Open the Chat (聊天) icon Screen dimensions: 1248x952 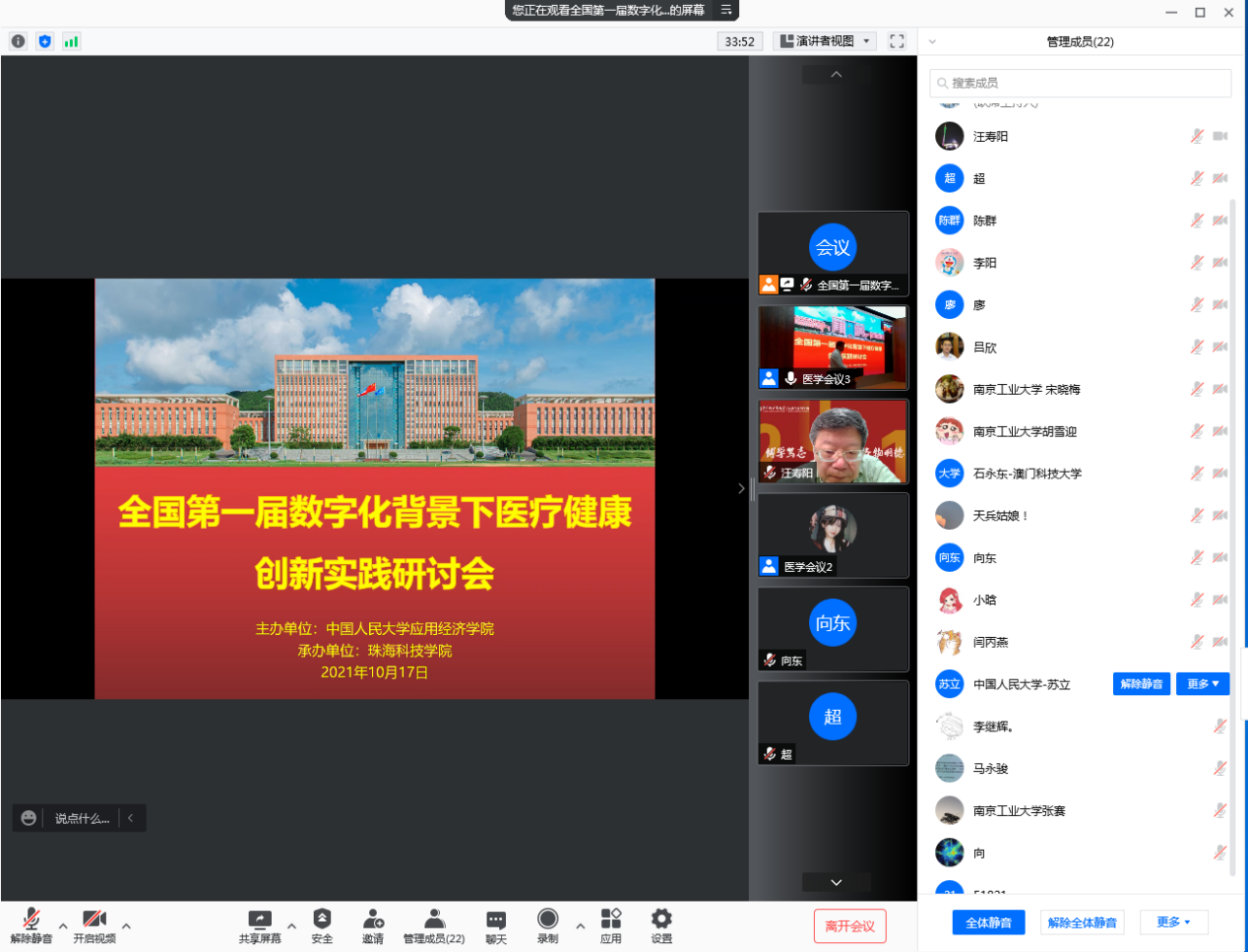(x=496, y=920)
